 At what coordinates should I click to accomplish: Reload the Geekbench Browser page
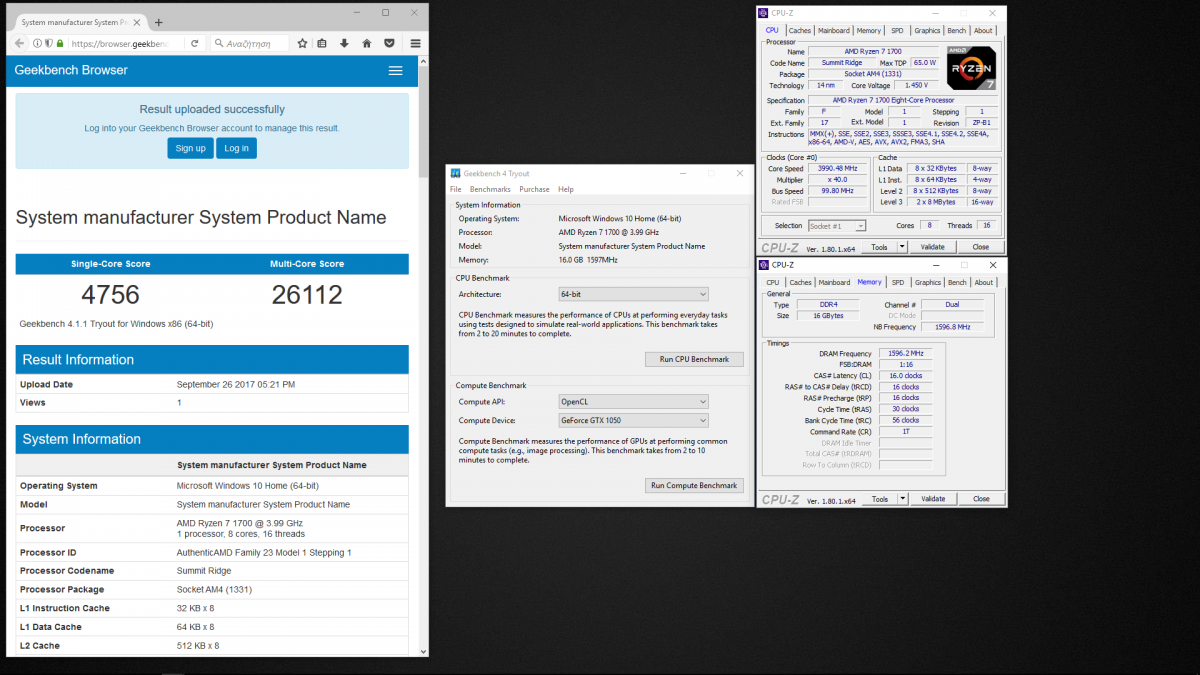(194, 43)
